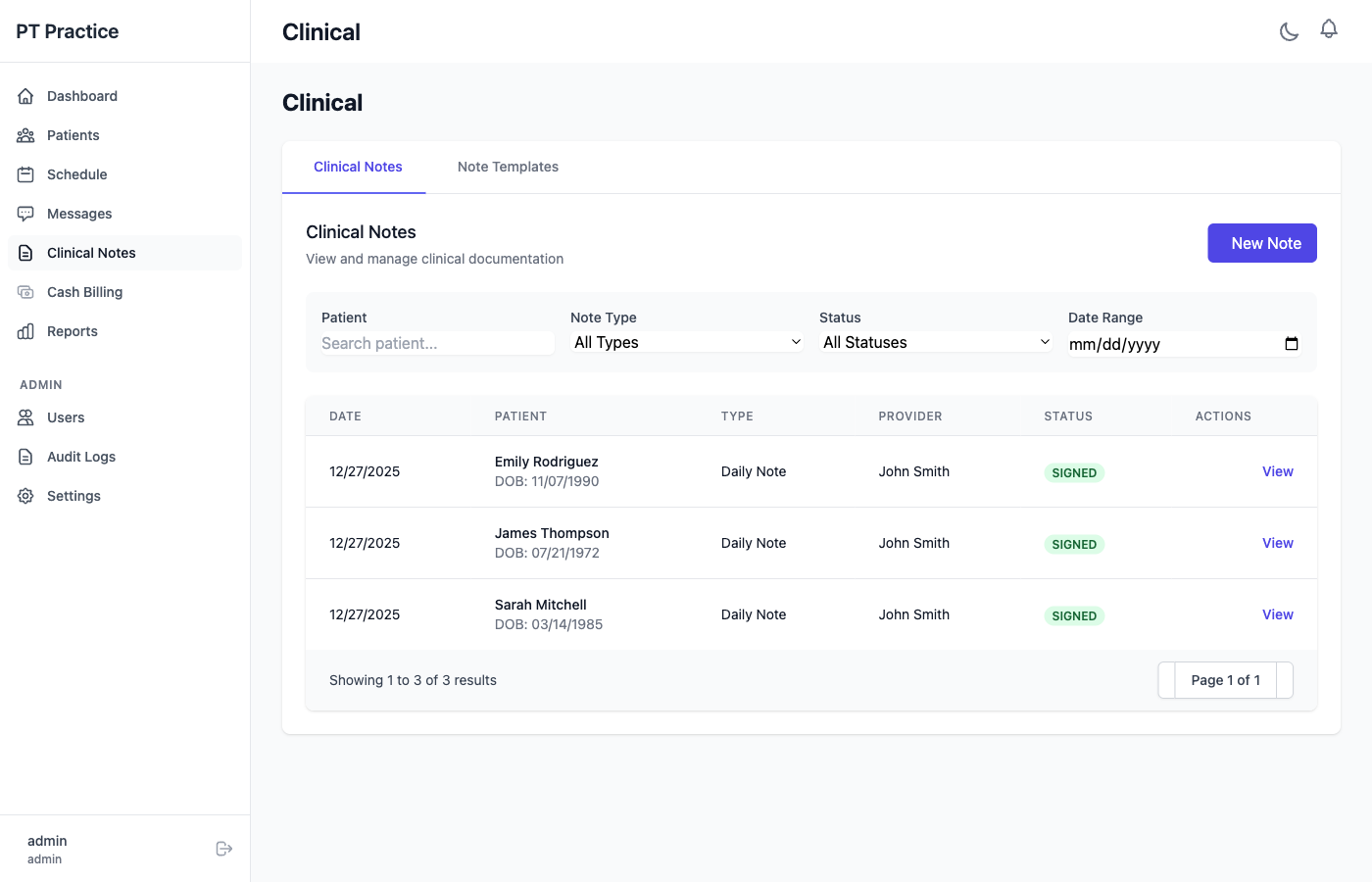The width and height of the screenshot is (1372, 882).
Task: Open the Date Range calendar picker
Action: [1291, 344]
